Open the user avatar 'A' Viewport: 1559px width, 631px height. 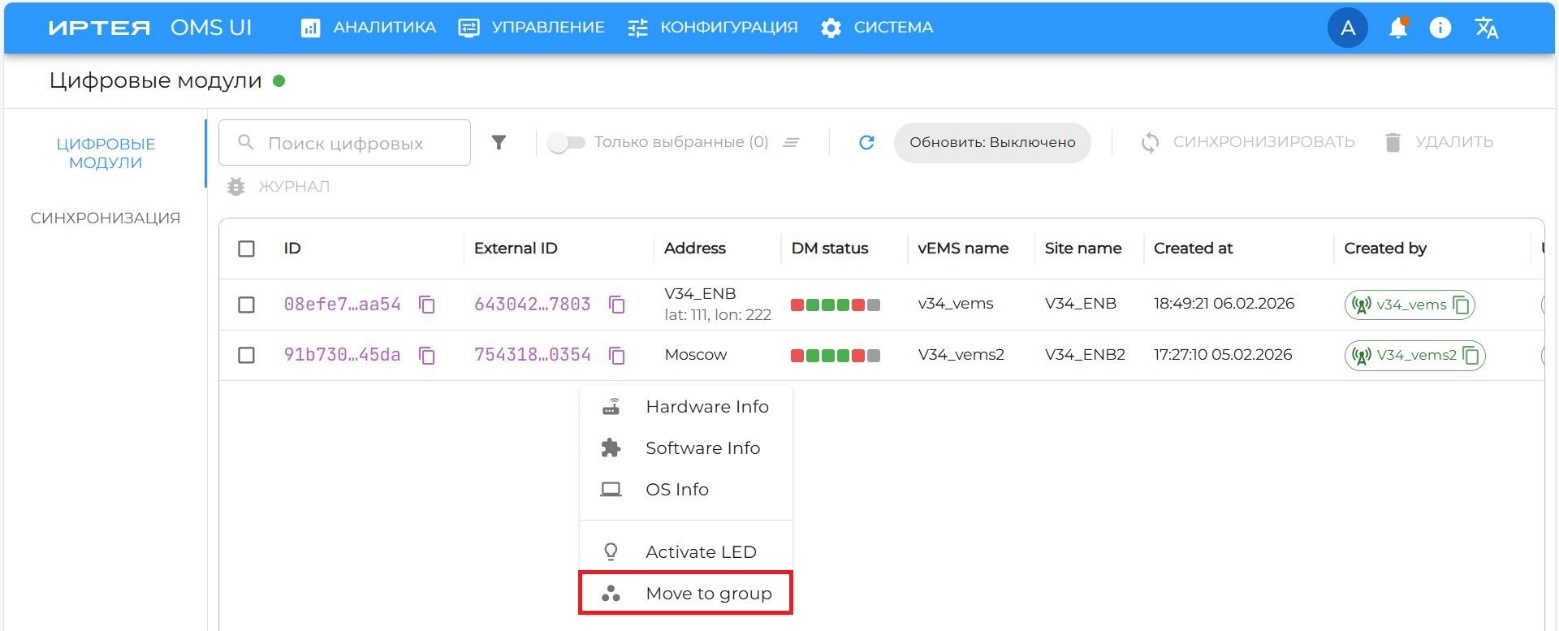coord(1347,28)
